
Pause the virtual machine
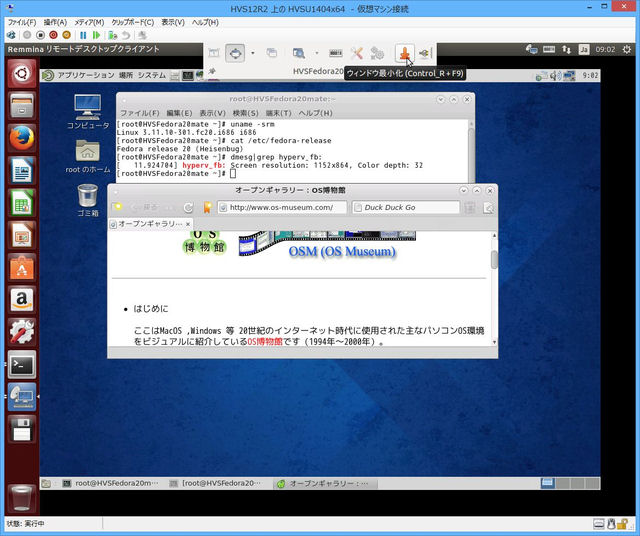coord(83,35)
